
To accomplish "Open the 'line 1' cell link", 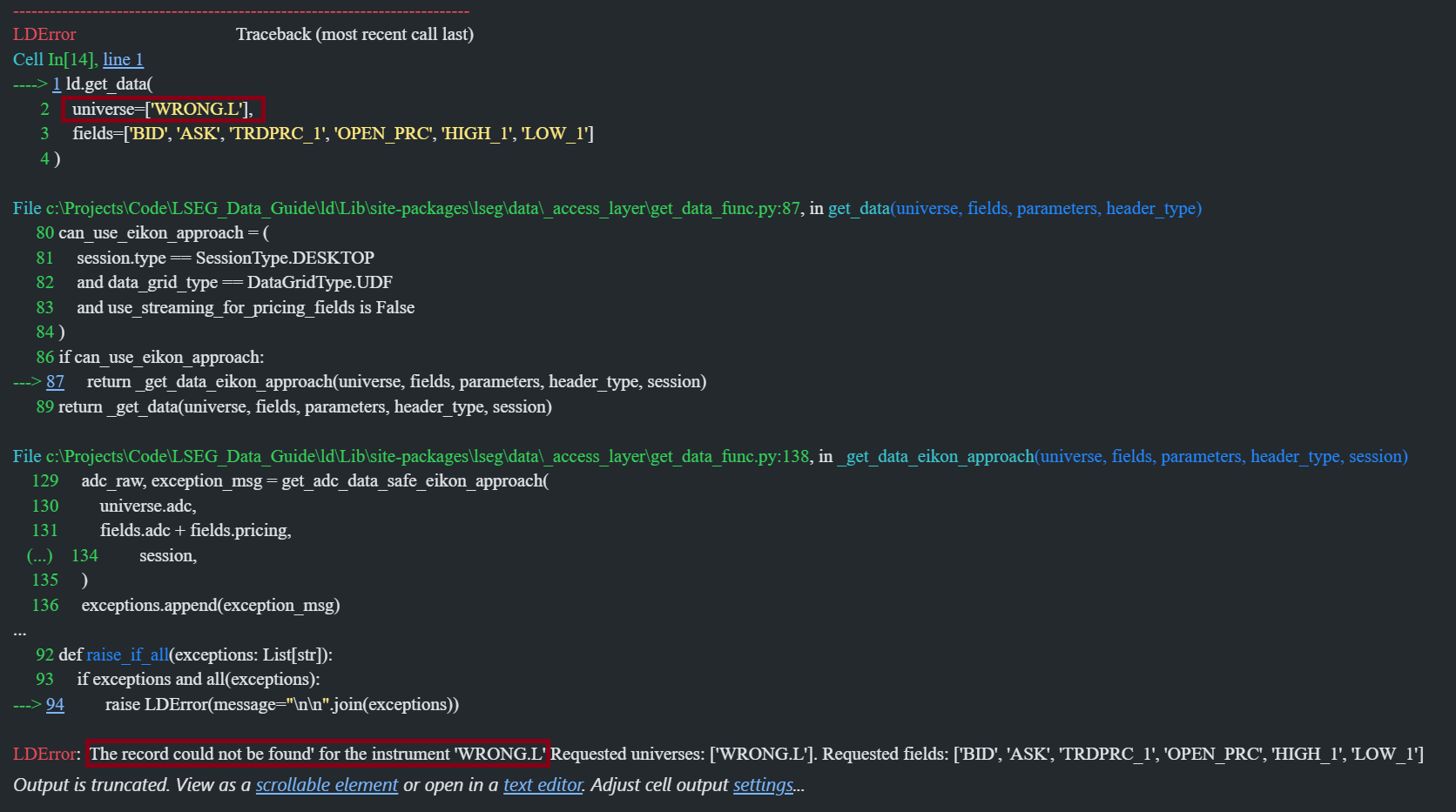I will point(123,59).
